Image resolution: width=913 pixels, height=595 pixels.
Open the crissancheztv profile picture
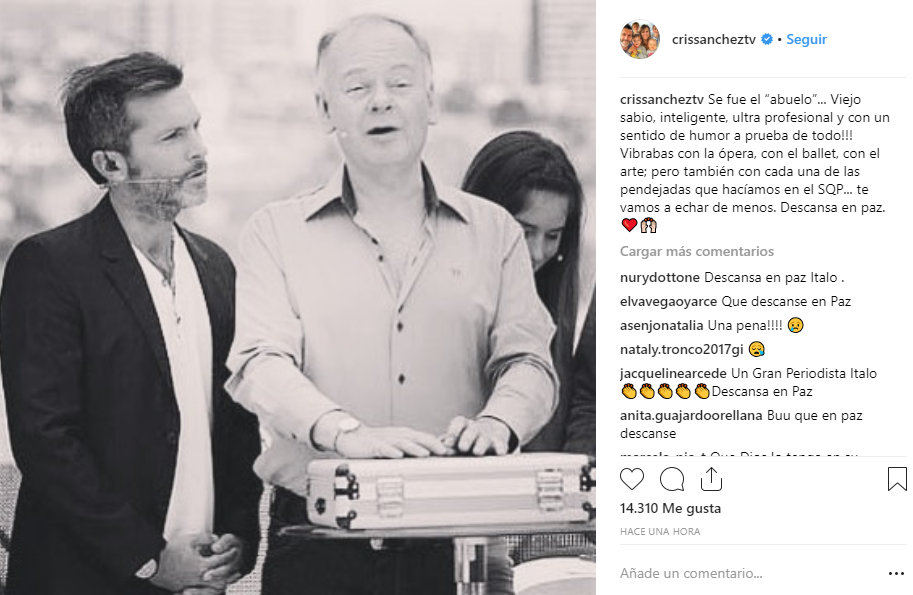pos(639,39)
